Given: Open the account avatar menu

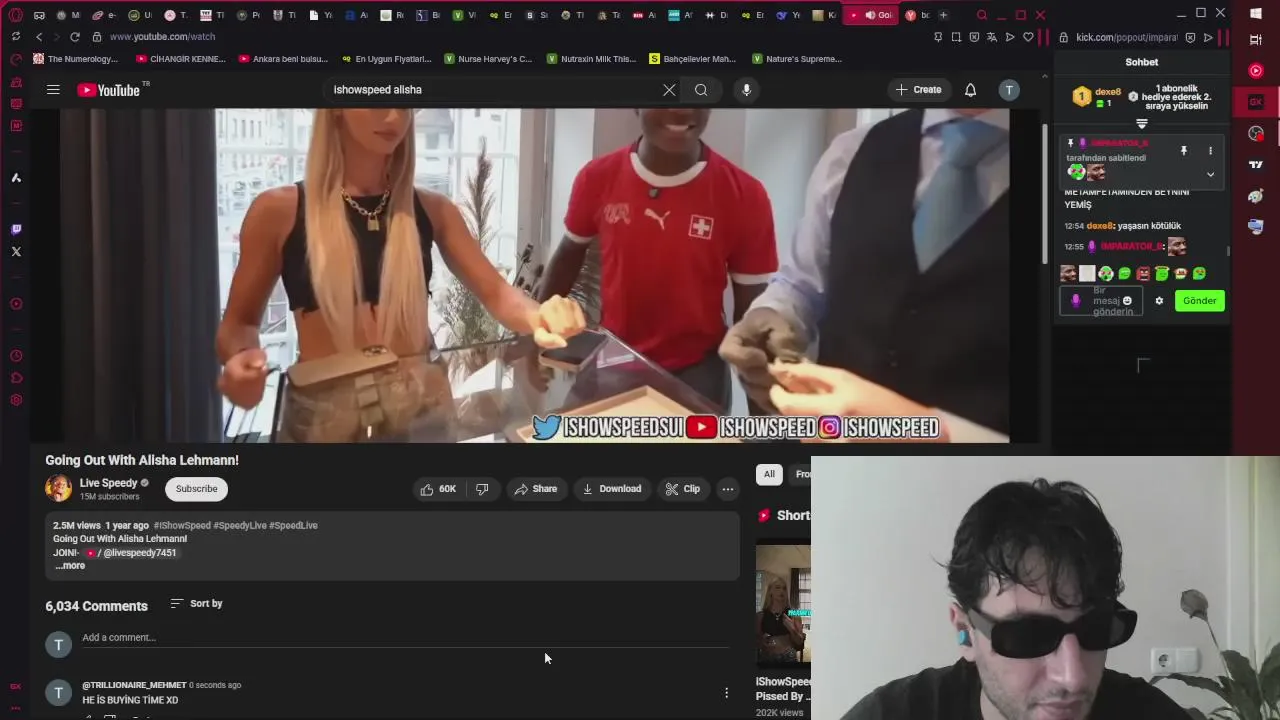Looking at the screenshot, I should [1009, 90].
